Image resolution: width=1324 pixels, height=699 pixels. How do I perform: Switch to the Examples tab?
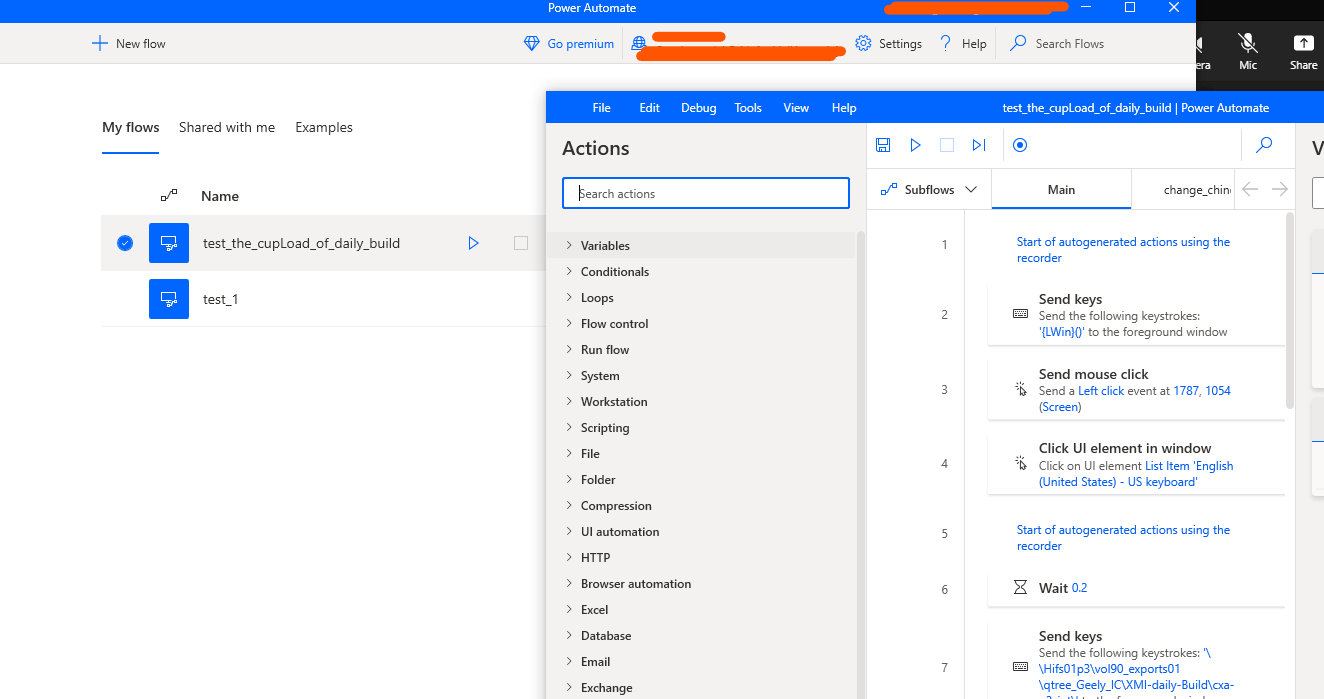(324, 128)
